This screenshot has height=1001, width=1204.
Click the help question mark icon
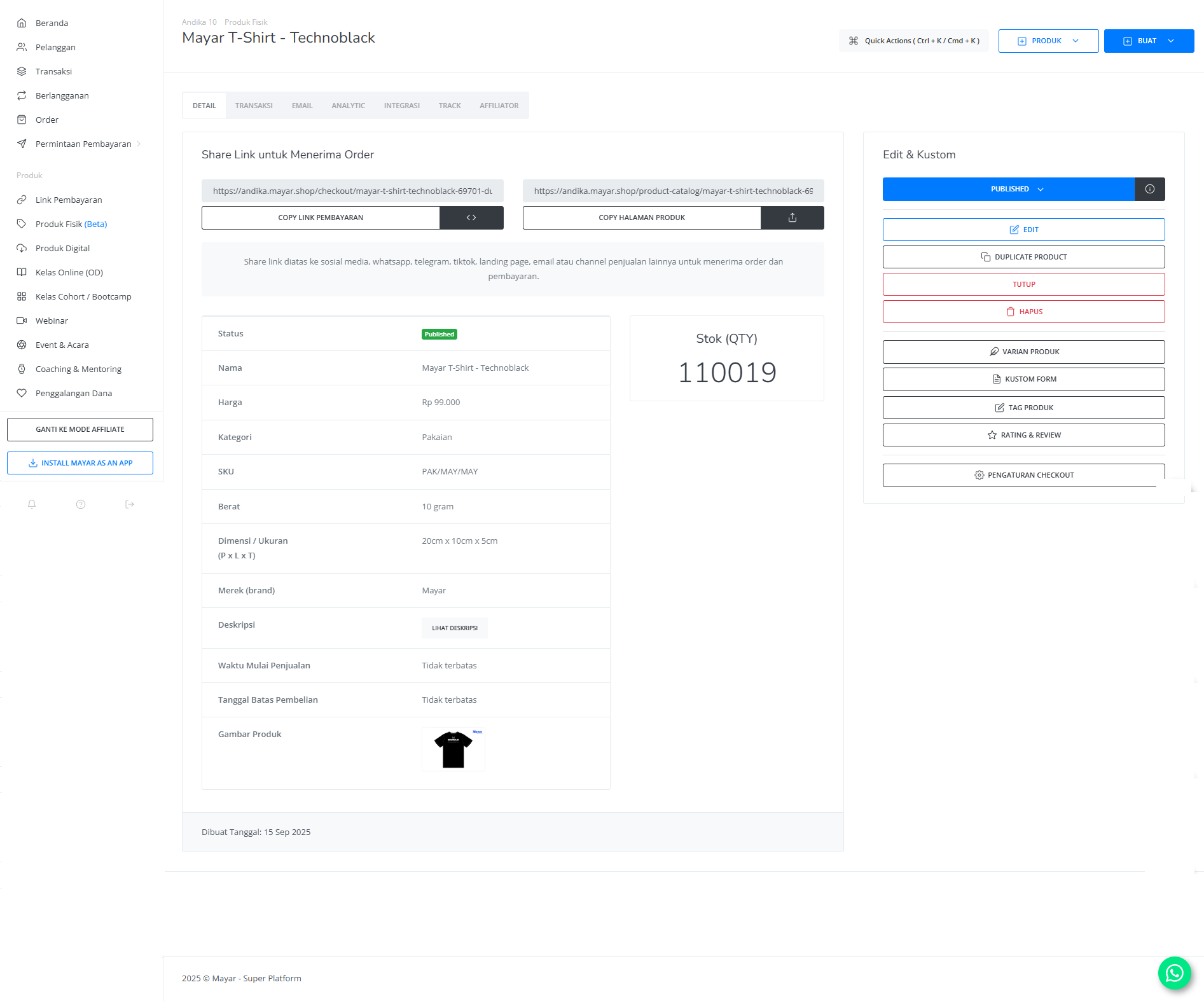81,504
